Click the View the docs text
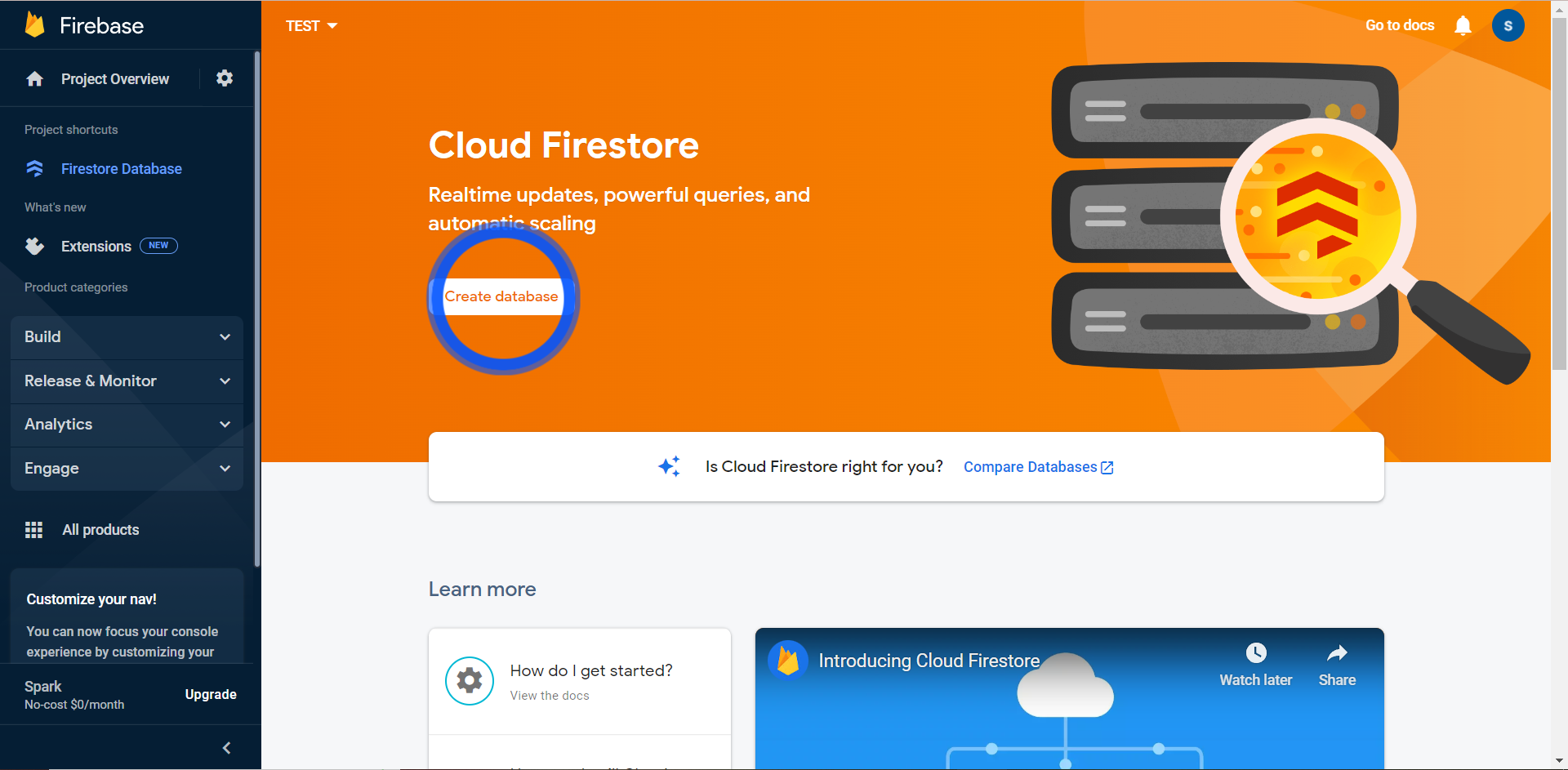This screenshot has height=770, width=1568. [550, 696]
